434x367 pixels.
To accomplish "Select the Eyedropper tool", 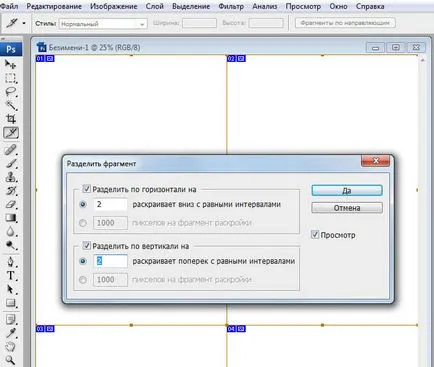I will point(11,333).
